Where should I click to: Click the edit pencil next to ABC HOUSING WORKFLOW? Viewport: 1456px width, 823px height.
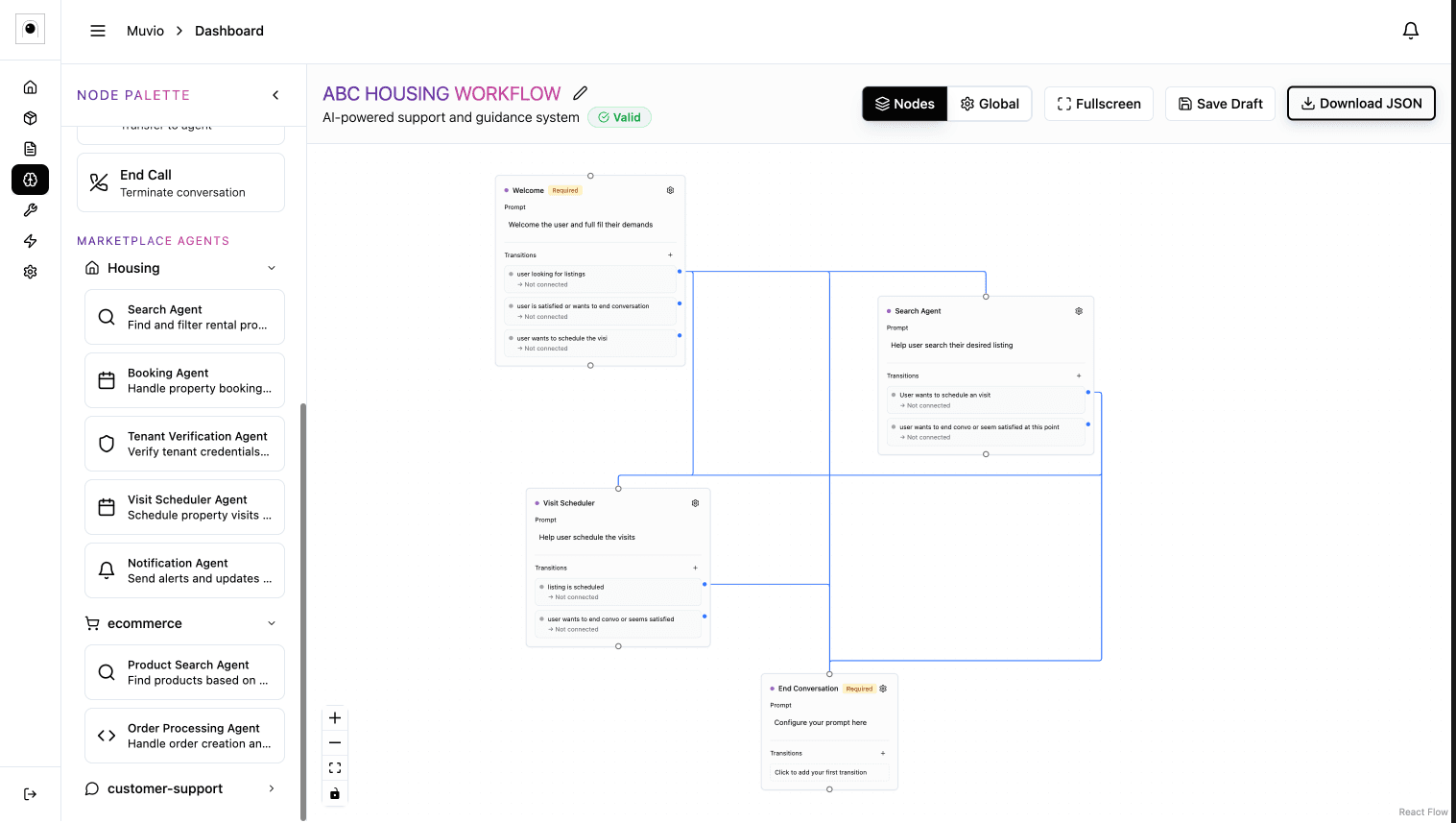[x=581, y=93]
